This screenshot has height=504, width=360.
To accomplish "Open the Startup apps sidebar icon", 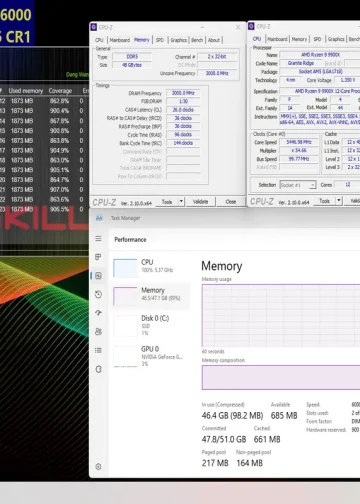I will point(98,313).
